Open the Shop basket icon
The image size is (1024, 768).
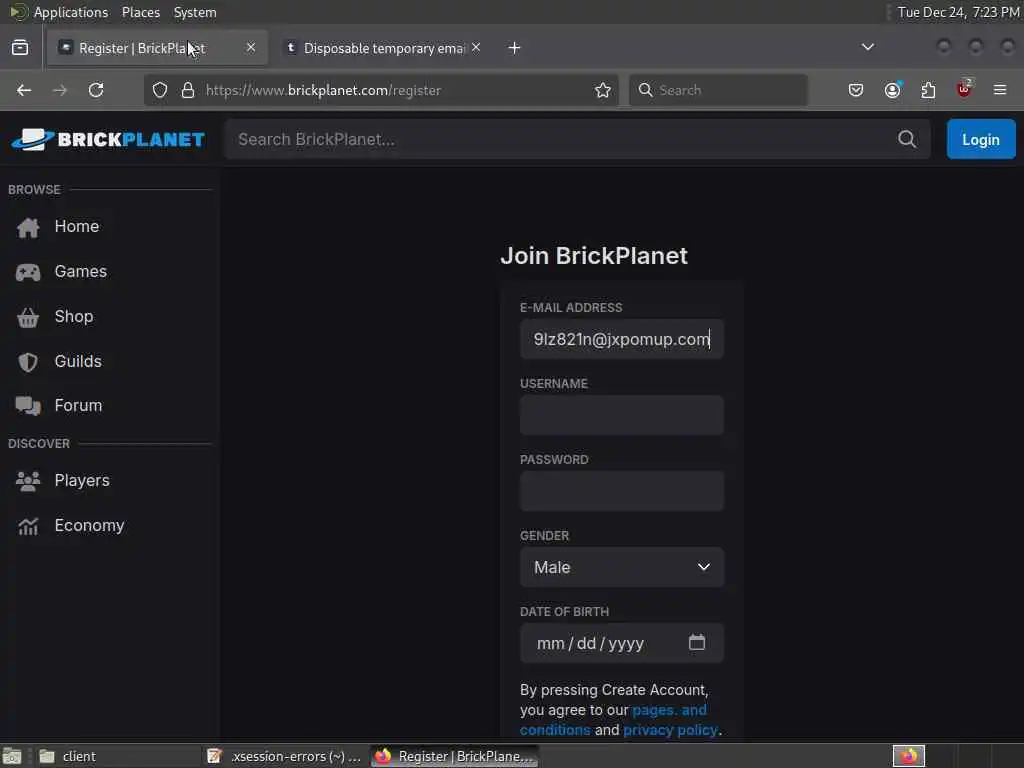coord(28,317)
